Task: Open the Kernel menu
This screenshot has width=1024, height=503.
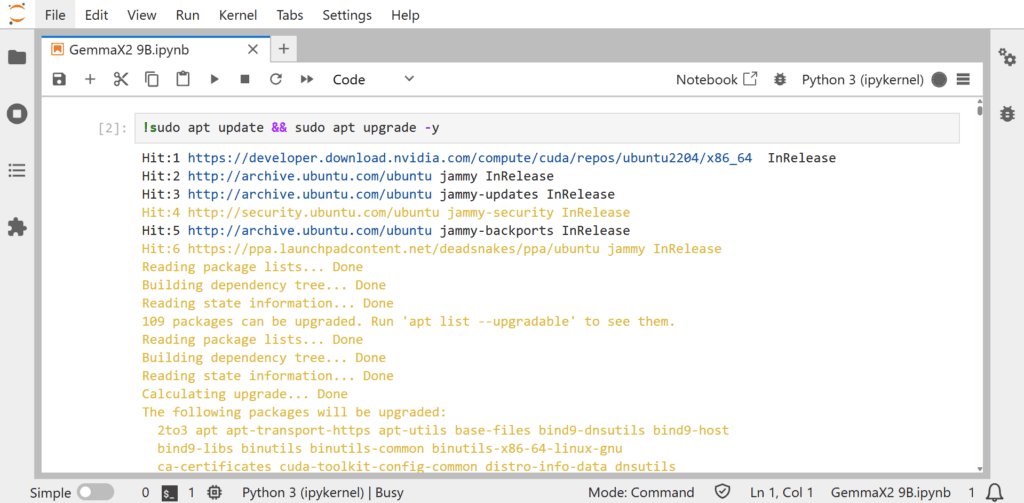Action: pos(238,15)
